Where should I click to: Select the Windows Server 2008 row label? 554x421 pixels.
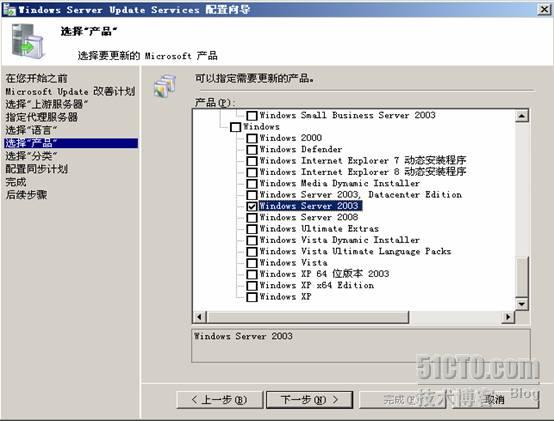[309, 217]
